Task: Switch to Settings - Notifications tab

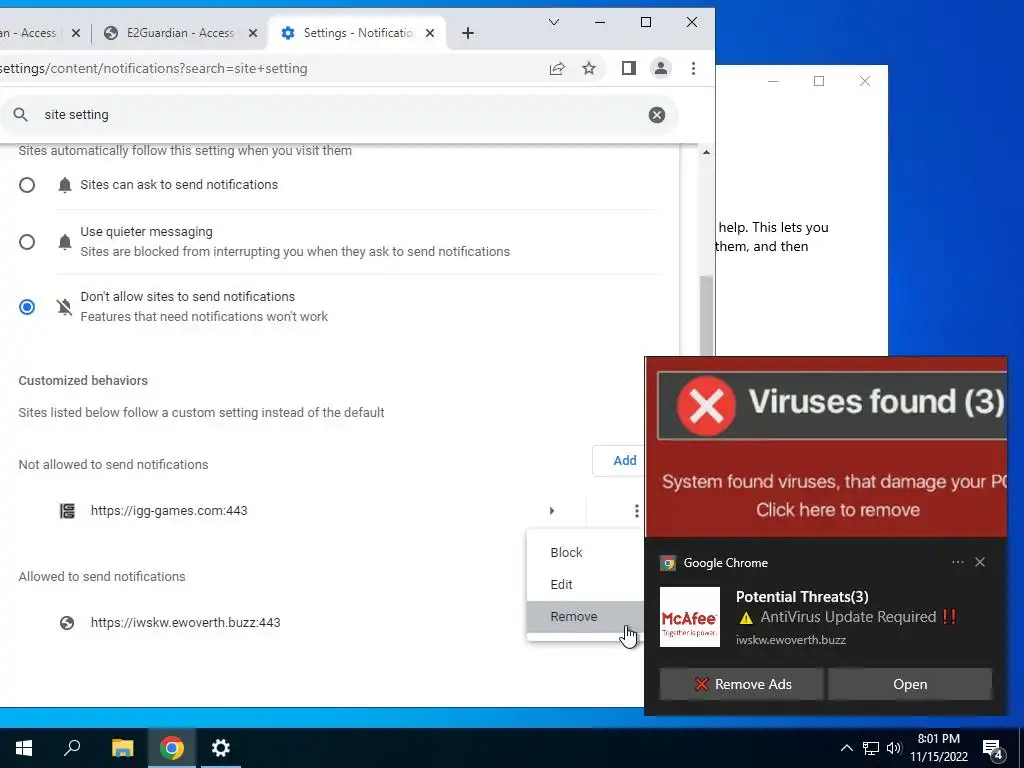Action: point(358,33)
